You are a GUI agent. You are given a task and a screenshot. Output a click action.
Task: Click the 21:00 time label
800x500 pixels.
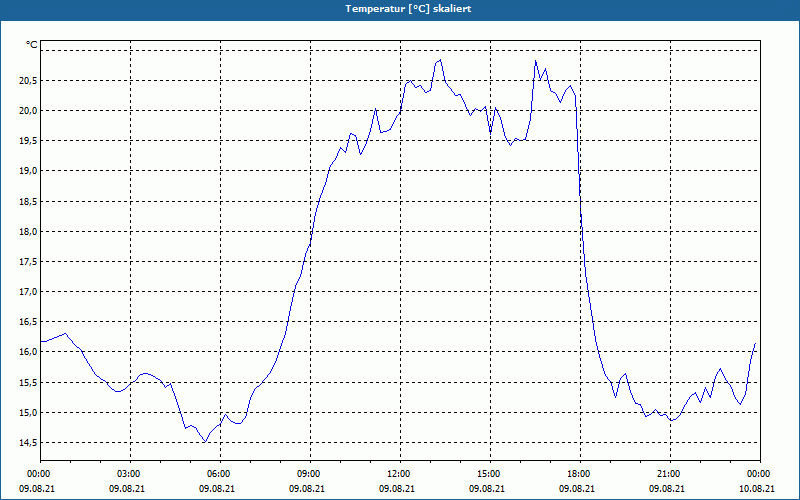click(x=667, y=474)
